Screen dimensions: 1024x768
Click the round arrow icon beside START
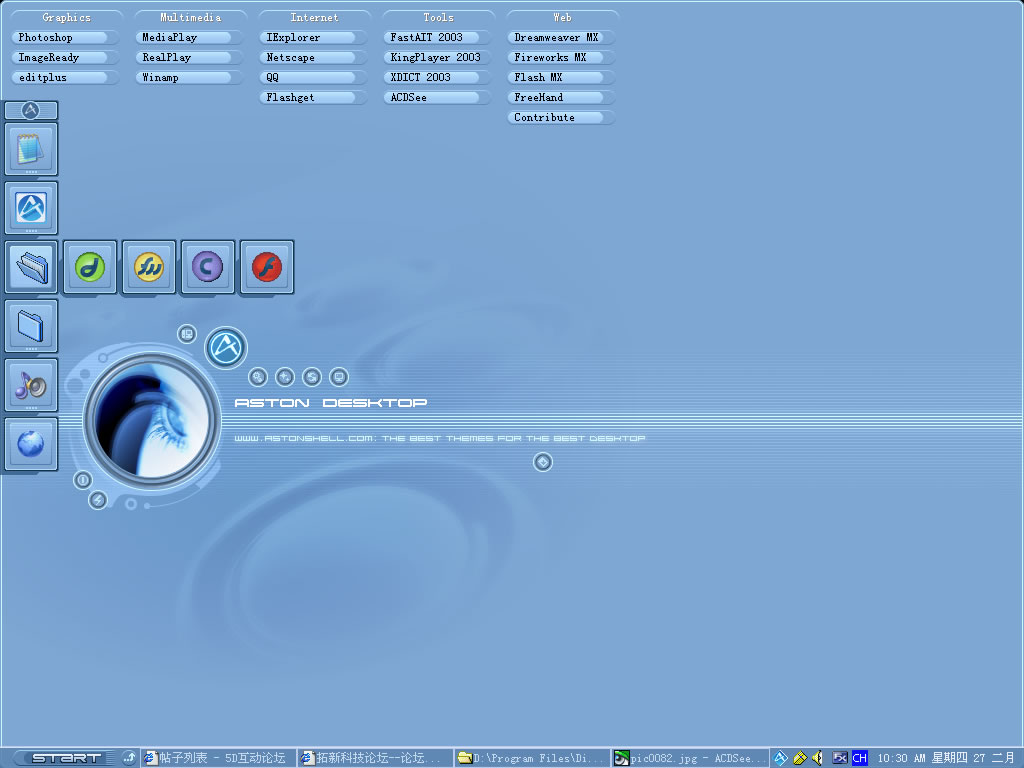(x=129, y=758)
